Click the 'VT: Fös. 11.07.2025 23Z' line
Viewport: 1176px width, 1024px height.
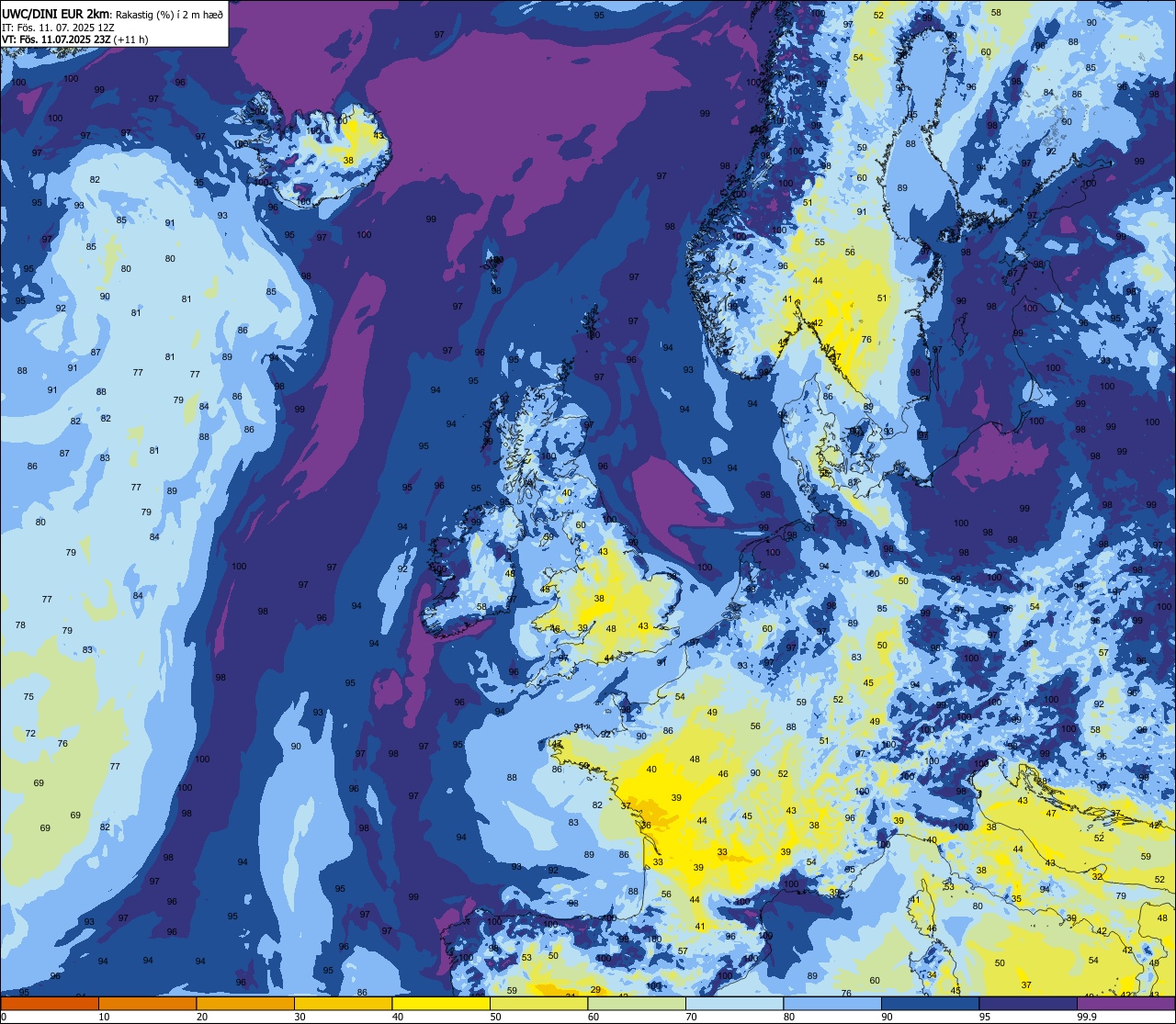(55, 39)
